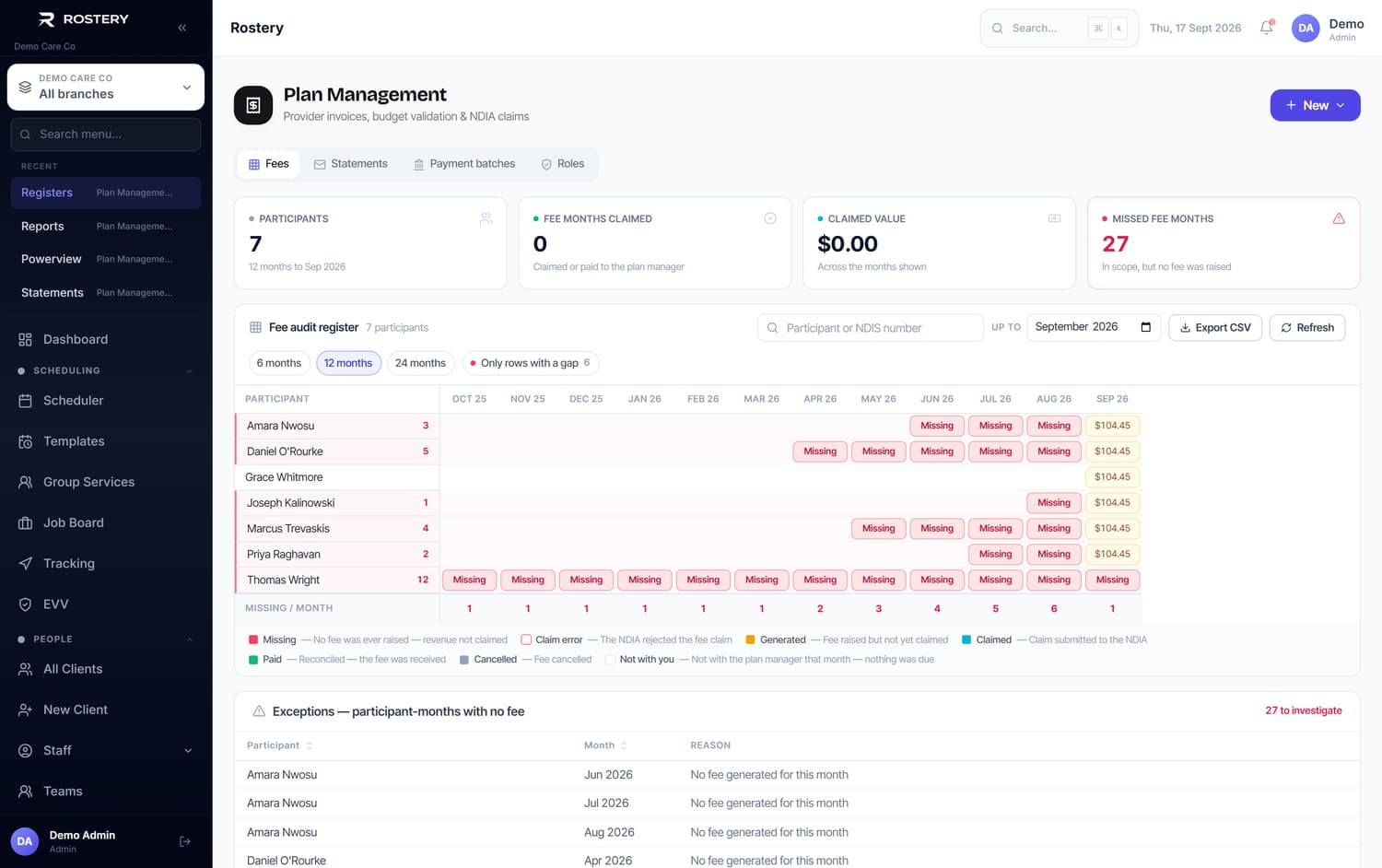Click the Export CSV button
This screenshot has height=868, width=1382.
pyautogui.click(x=1215, y=327)
